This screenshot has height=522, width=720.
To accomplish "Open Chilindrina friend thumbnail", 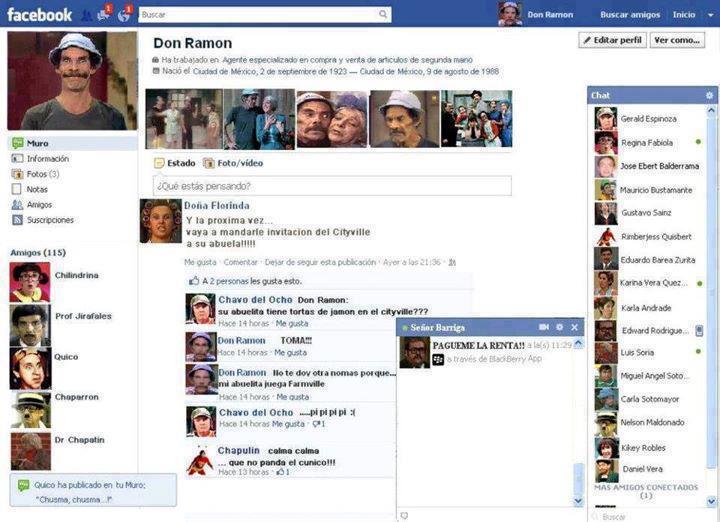I will click(30, 282).
